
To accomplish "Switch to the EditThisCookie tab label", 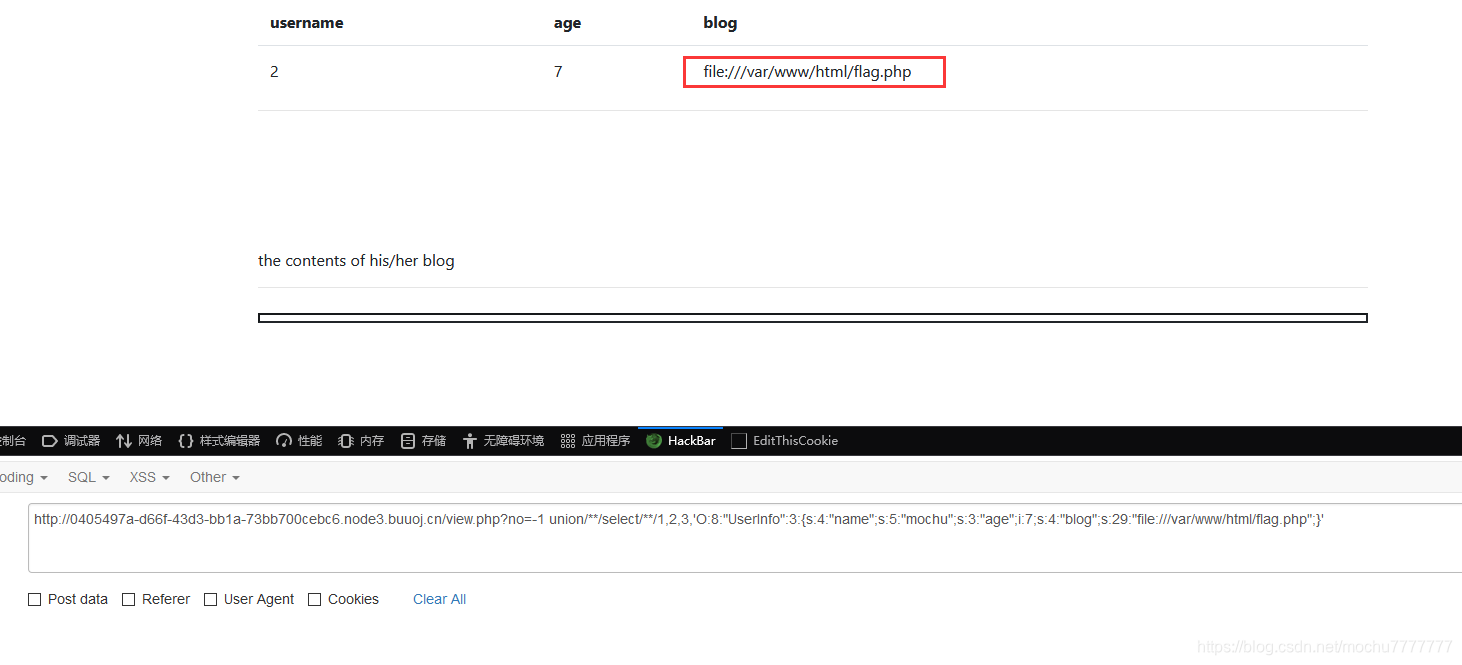I will (x=796, y=441).
